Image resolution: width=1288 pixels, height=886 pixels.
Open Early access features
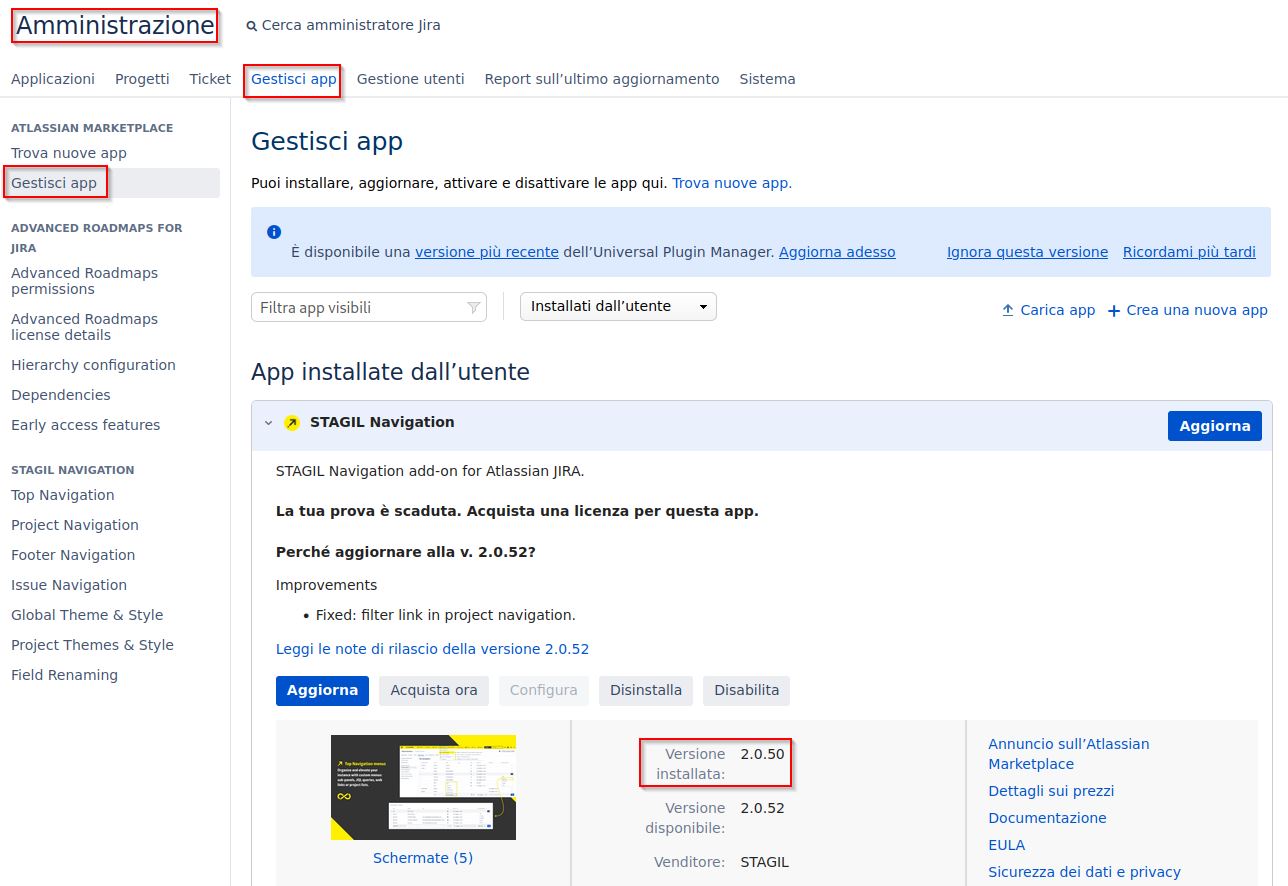86,425
